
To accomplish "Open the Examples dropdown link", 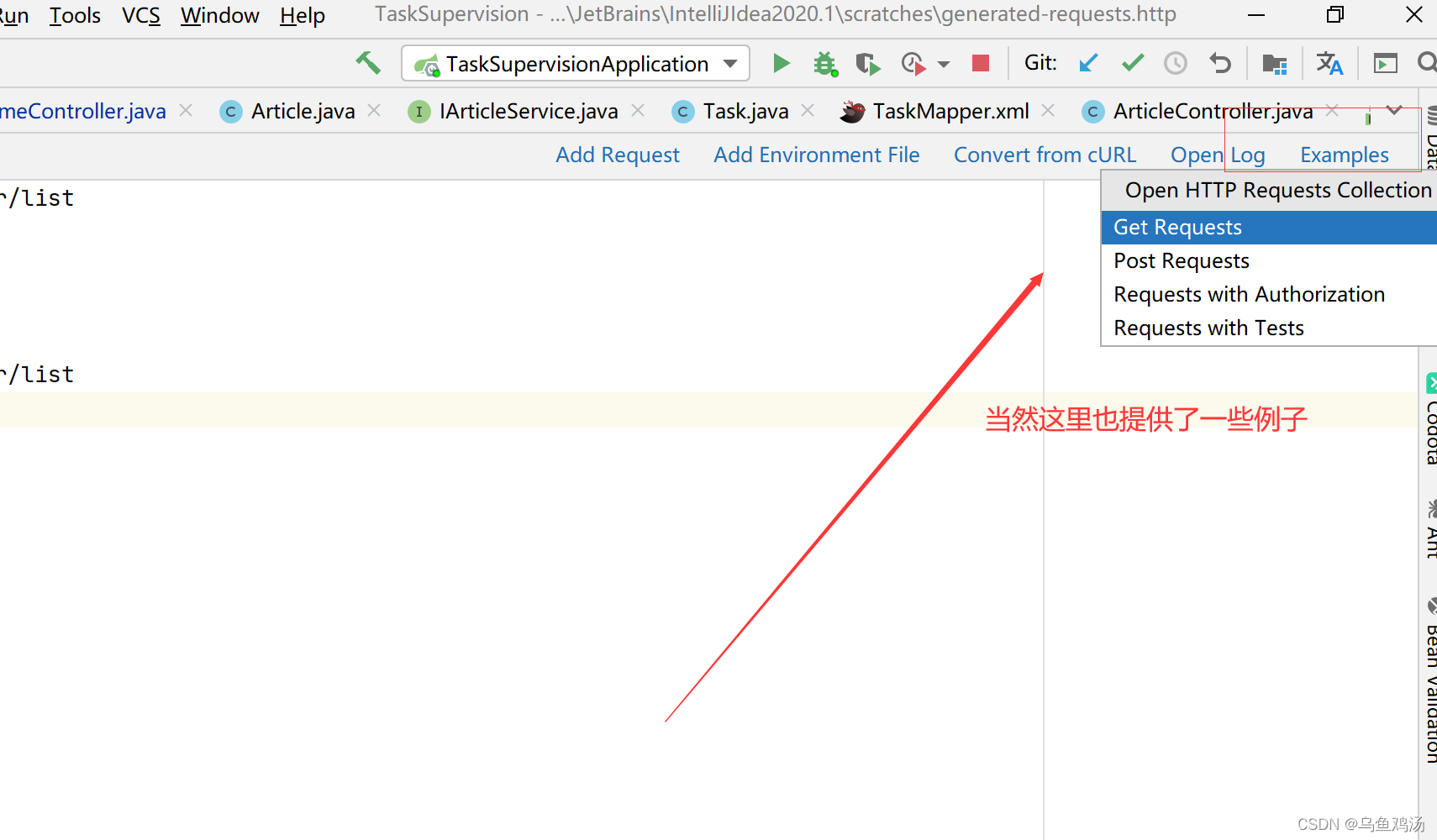I will point(1345,155).
